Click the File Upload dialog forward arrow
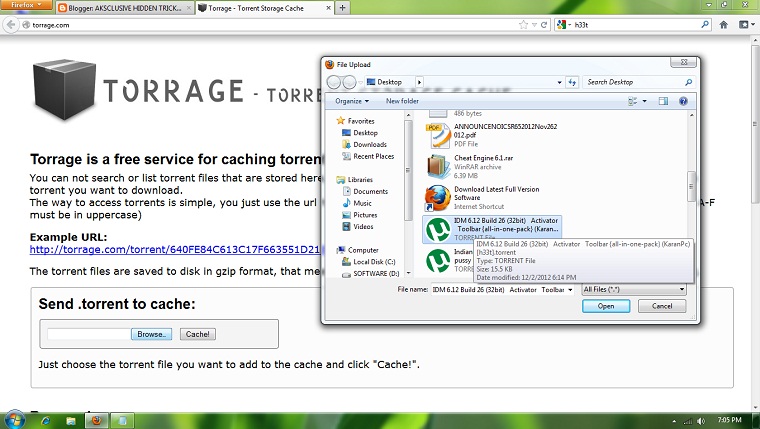760x429 pixels. point(349,82)
